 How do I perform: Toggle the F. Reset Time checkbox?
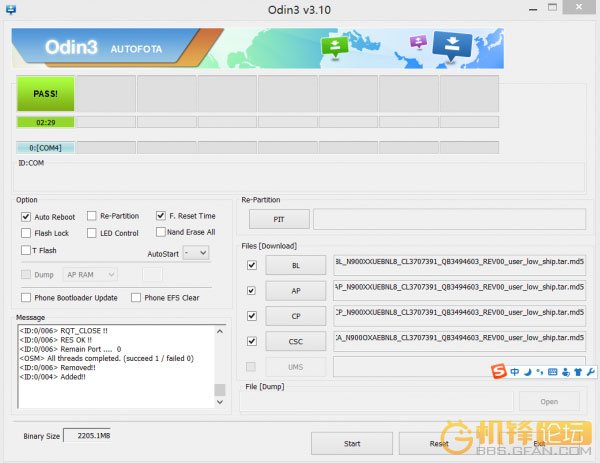click(x=161, y=216)
